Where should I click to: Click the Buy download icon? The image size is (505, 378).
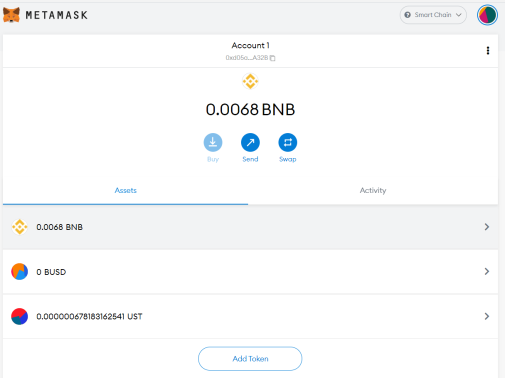(213, 142)
